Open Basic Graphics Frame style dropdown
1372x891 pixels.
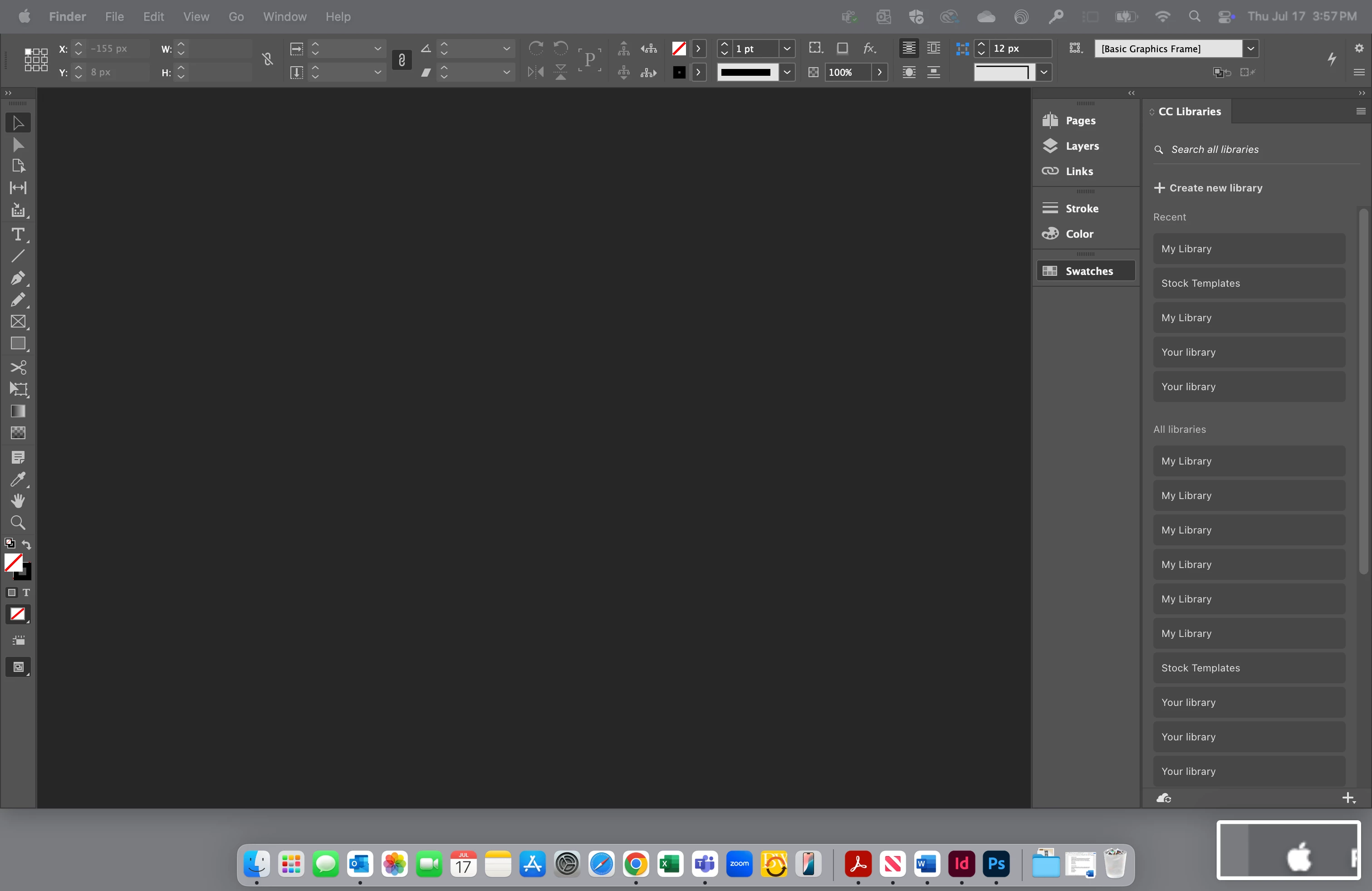[1250, 49]
